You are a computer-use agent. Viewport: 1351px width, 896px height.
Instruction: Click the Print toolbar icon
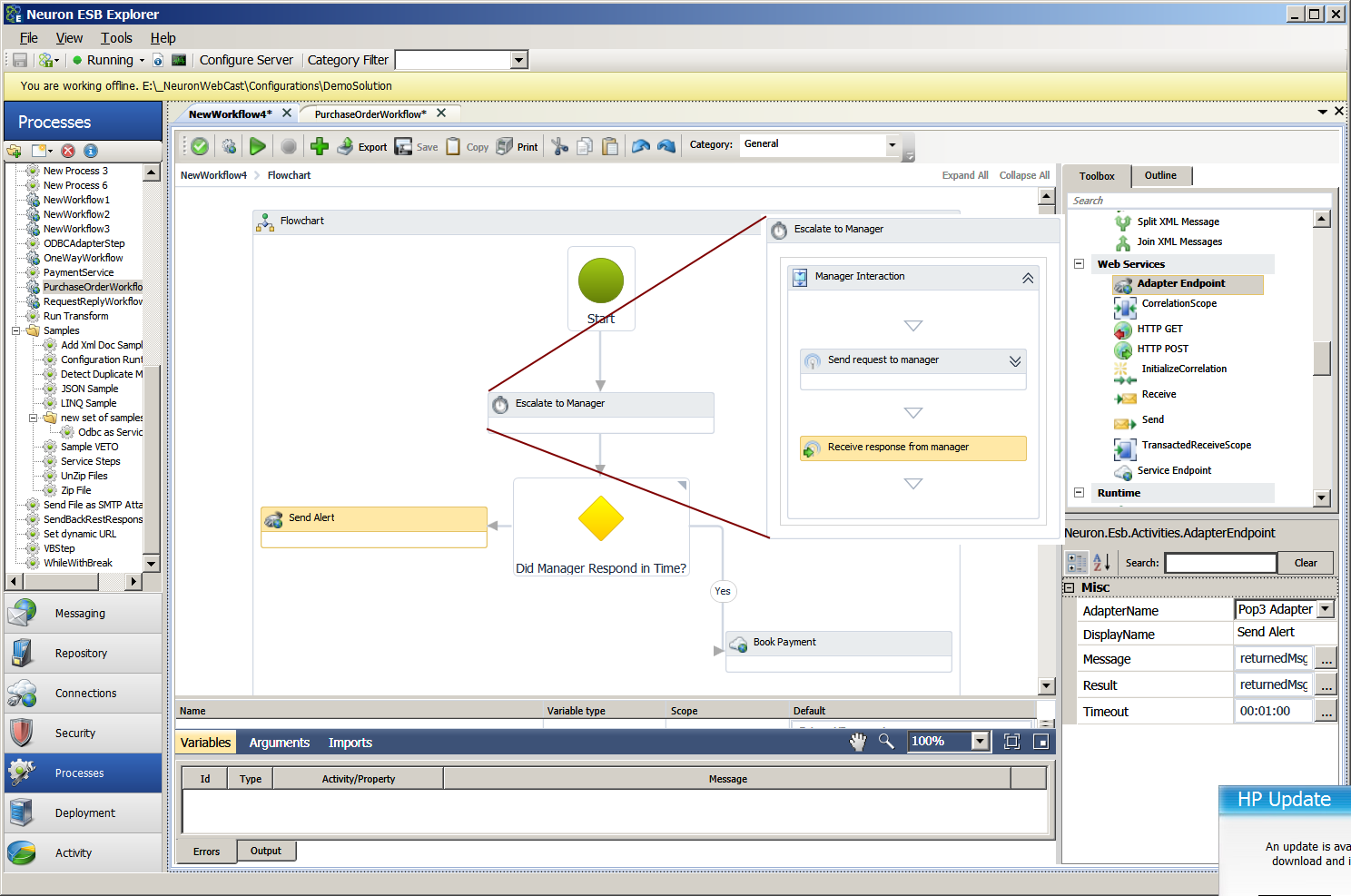[518, 146]
